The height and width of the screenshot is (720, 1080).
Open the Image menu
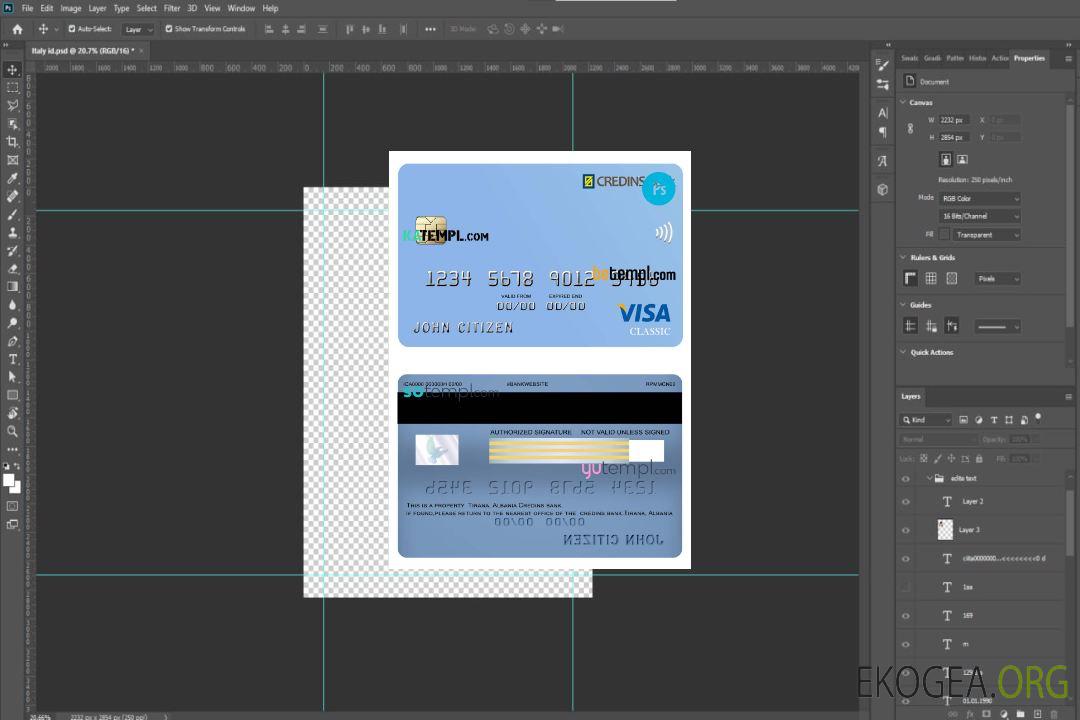(71, 8)
